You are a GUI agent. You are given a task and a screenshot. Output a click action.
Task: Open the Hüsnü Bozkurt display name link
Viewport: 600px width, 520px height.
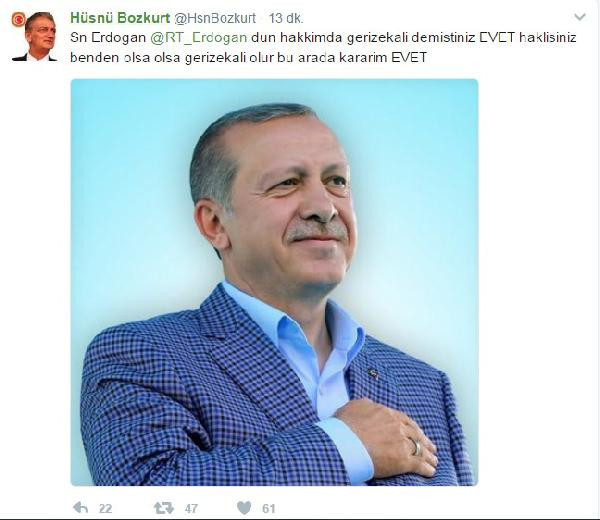[x=120, y=18]
